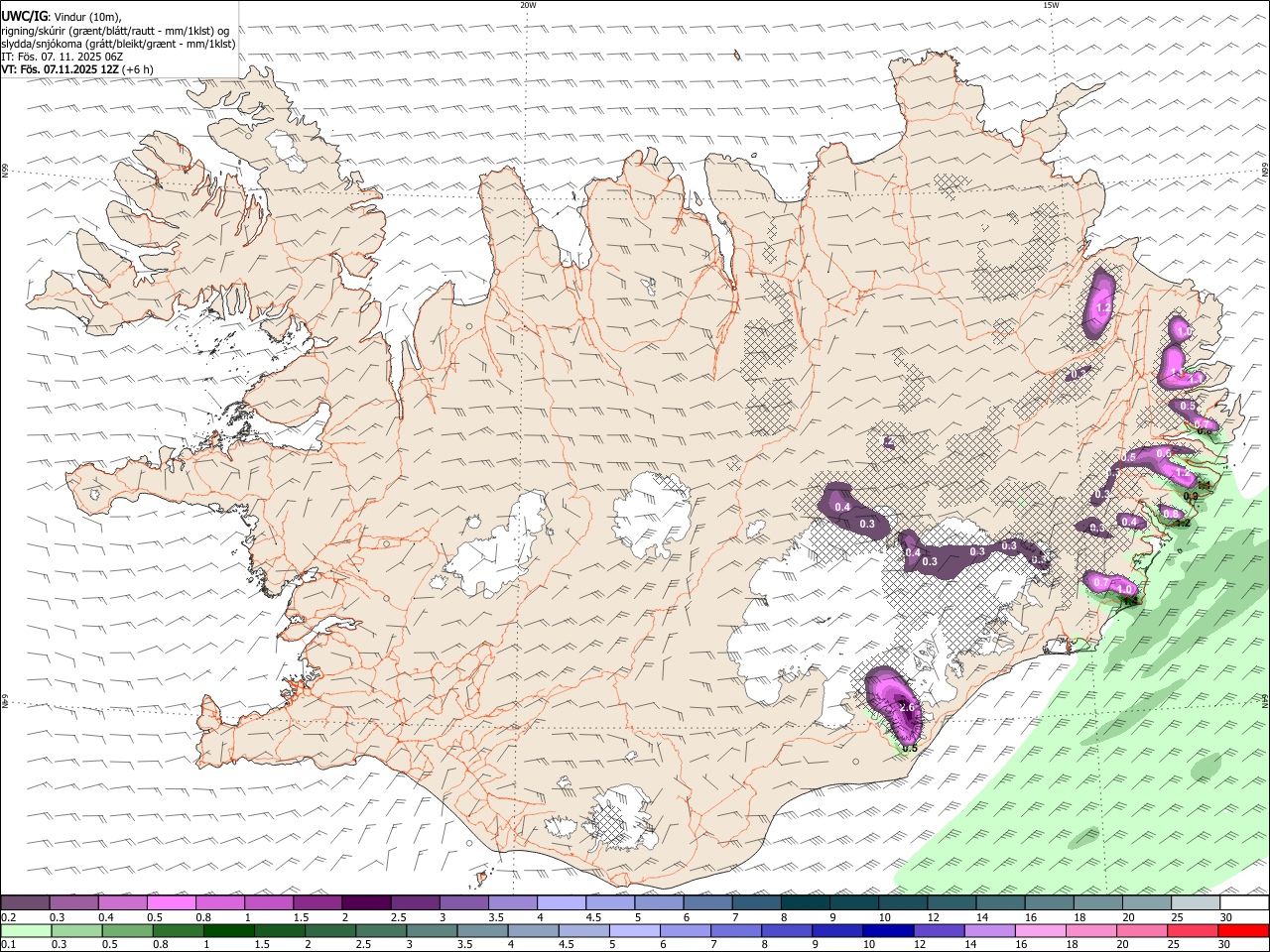Click the "2.6" precipitation value on the map
Screen dimensions: 1270x952
pos(906,707)
